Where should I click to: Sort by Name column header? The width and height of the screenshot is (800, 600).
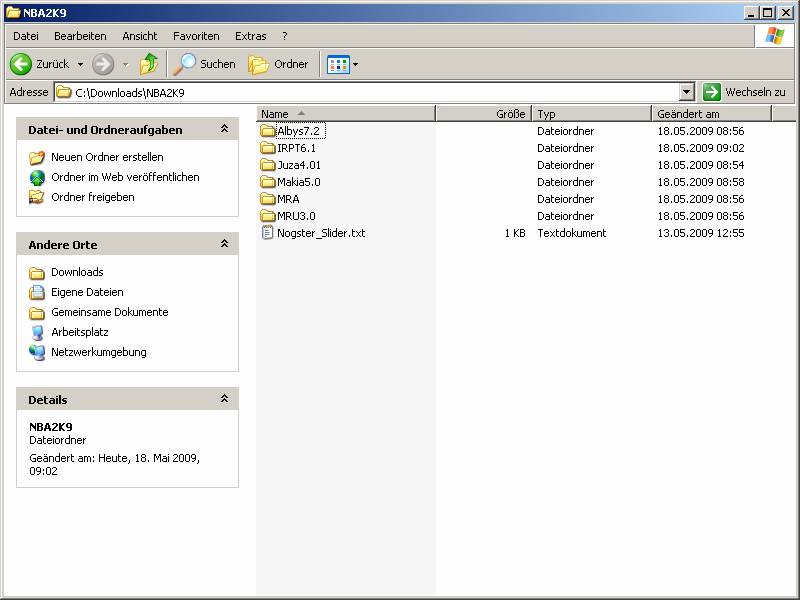click(x=346, y=113)
